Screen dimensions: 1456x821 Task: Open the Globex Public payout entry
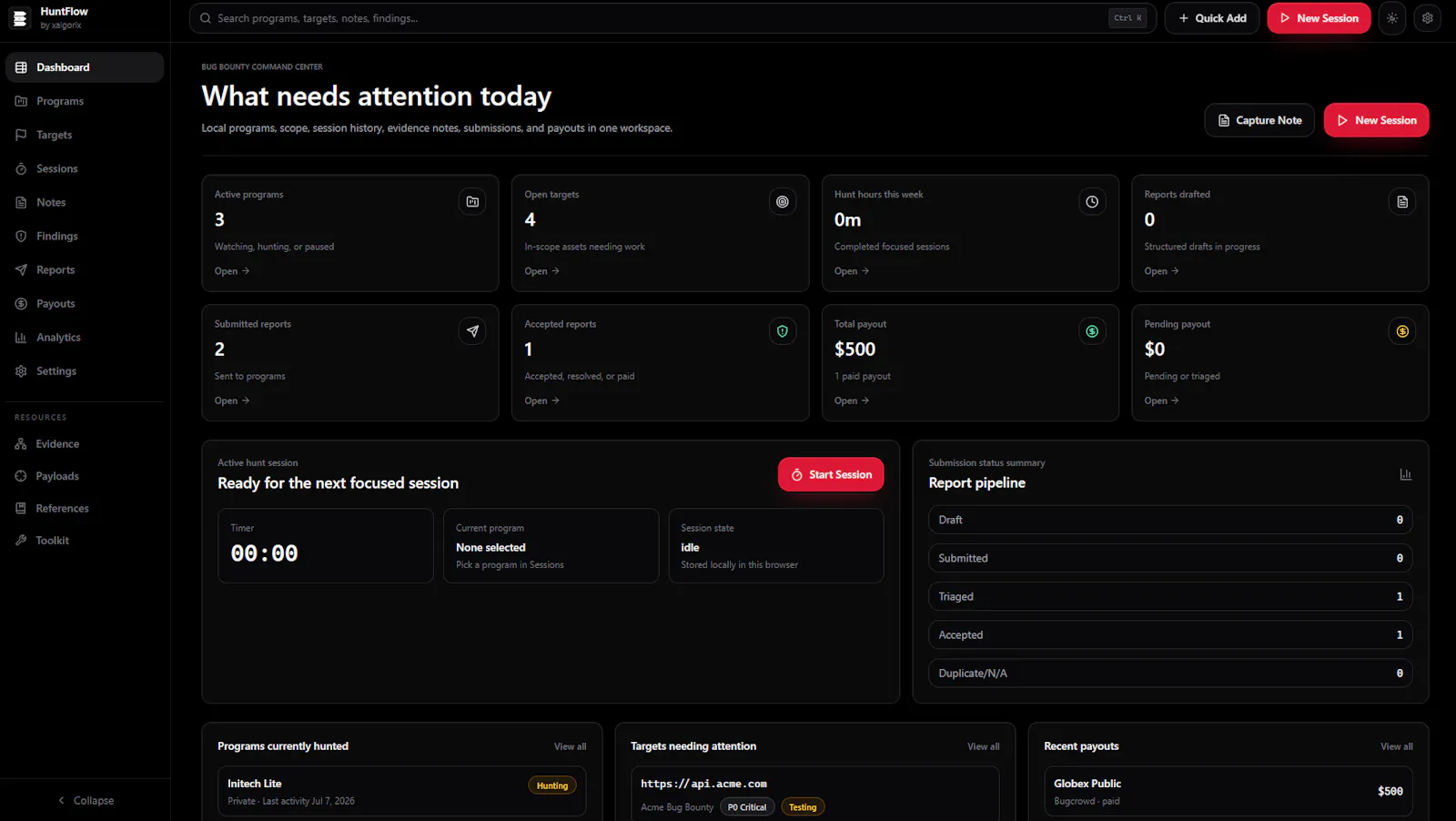coord(1228,791)
